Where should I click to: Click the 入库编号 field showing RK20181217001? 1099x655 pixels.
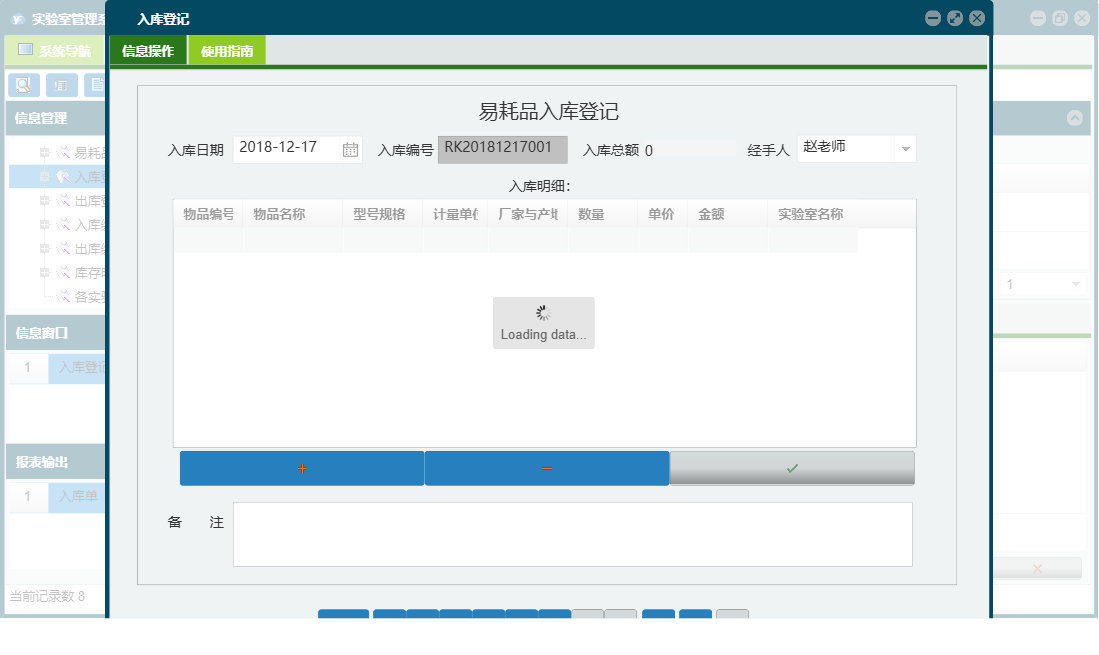(503, 149)
